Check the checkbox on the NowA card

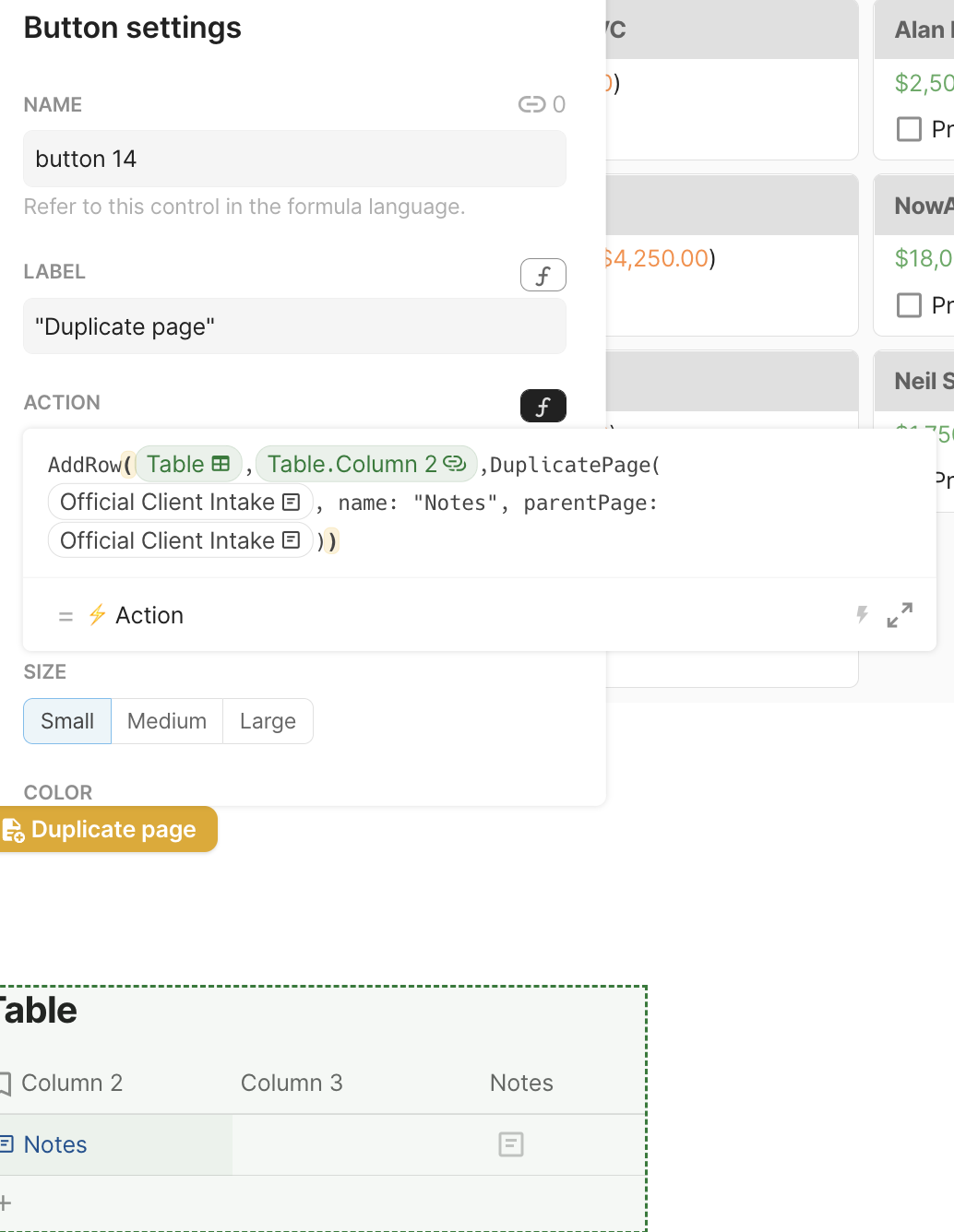909,305
